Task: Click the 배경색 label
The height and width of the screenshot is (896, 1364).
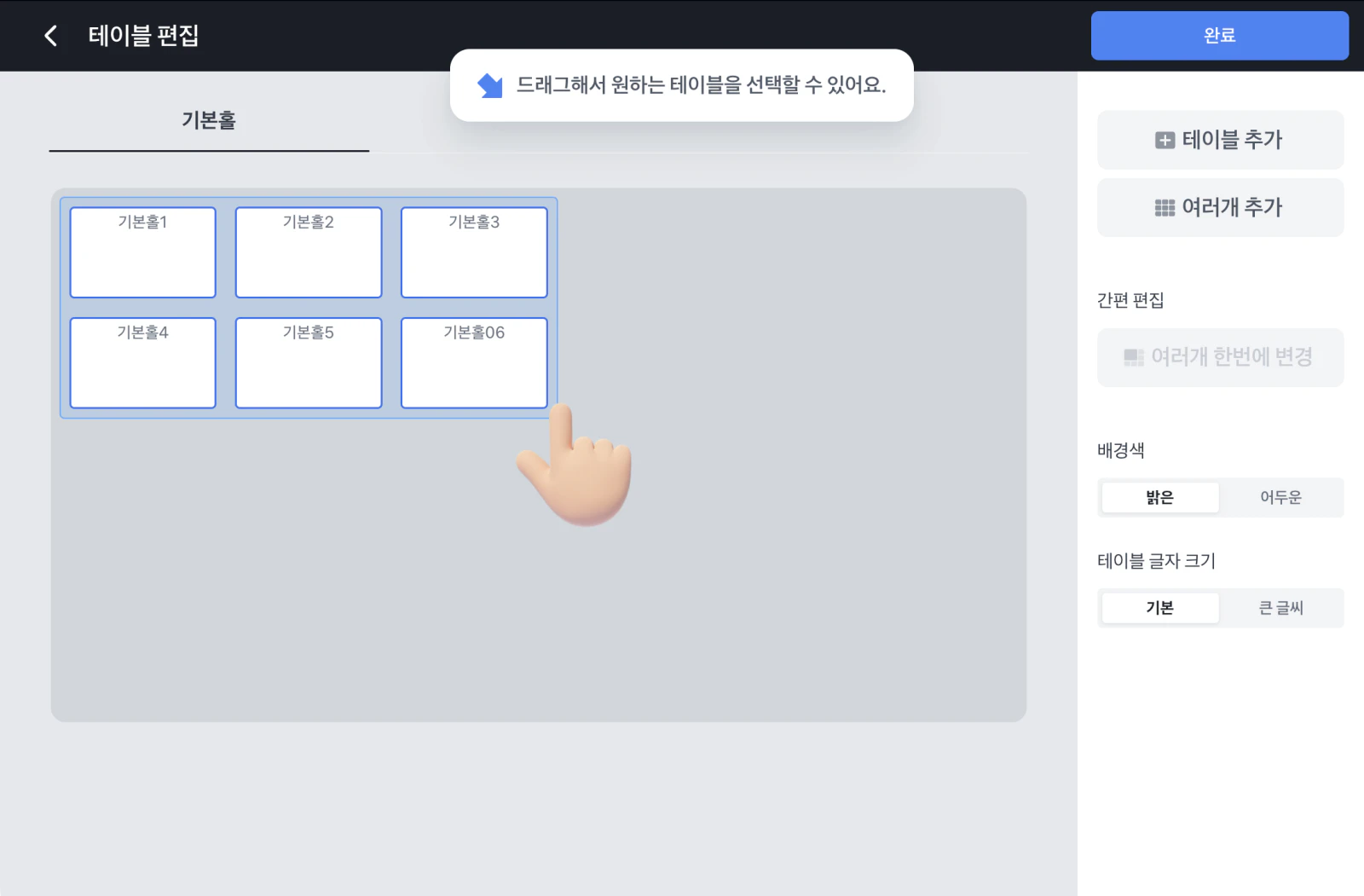Action: click(1121, 450)
